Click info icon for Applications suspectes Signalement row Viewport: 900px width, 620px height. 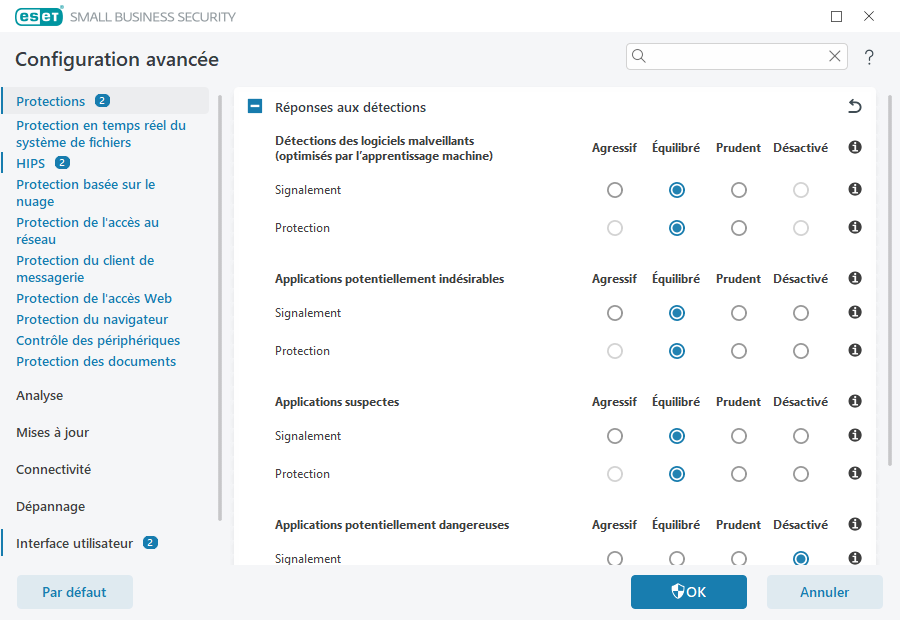(855, 436)
